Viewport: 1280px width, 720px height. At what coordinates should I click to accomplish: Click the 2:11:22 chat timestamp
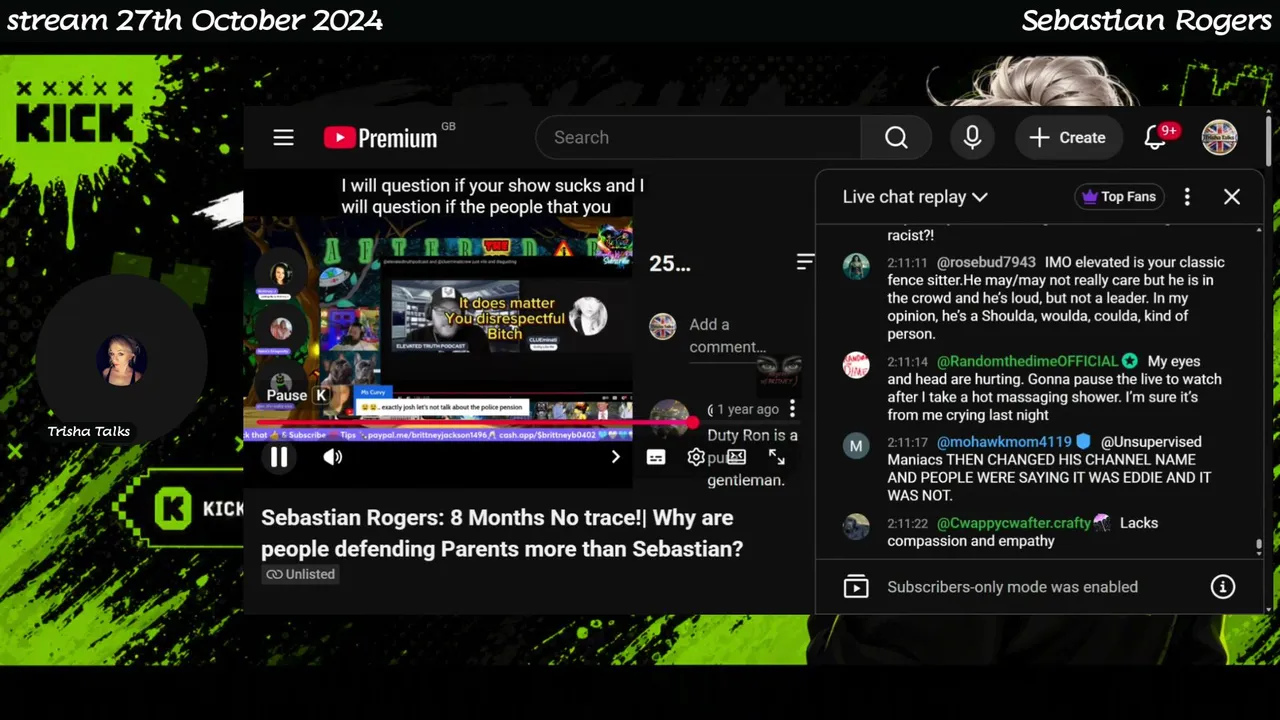(907, 524)
